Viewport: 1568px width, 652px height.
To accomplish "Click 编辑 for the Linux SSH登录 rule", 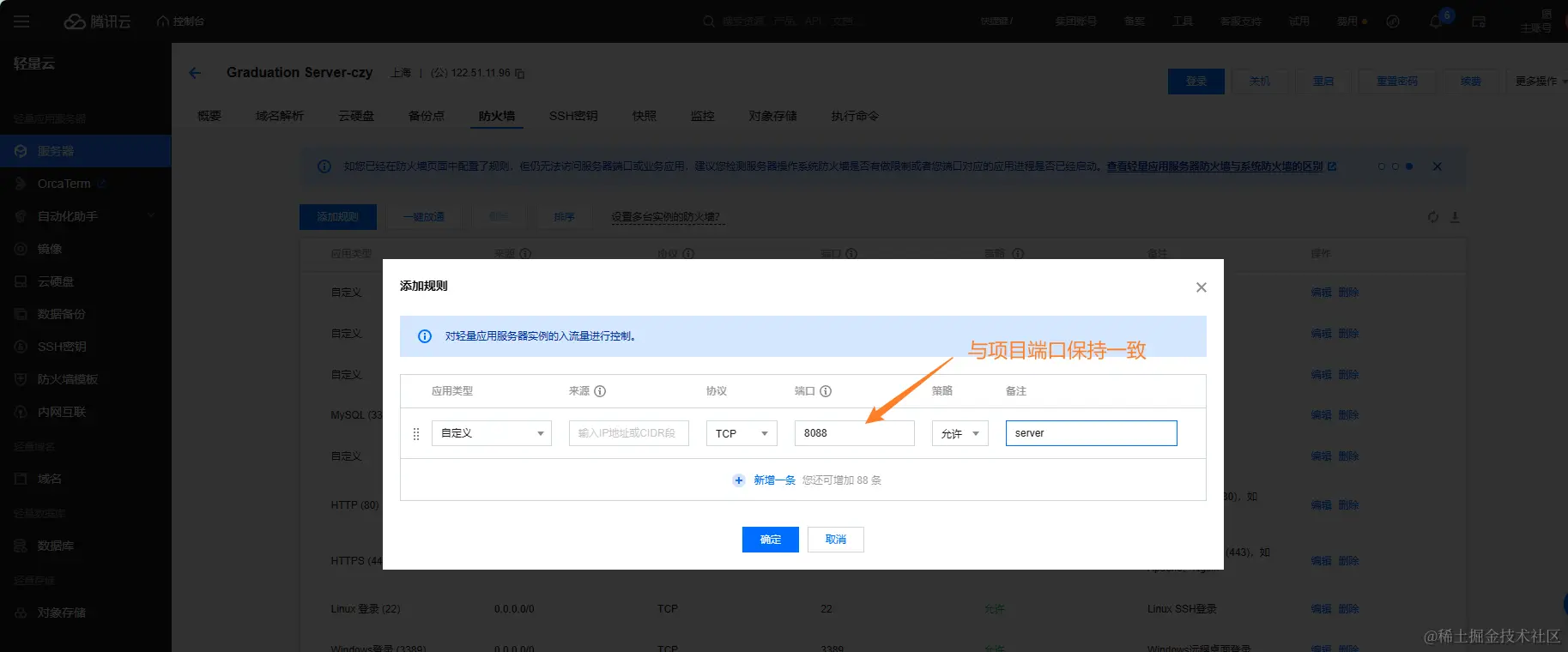I will pyautogui.click(x=1321, y=609).
